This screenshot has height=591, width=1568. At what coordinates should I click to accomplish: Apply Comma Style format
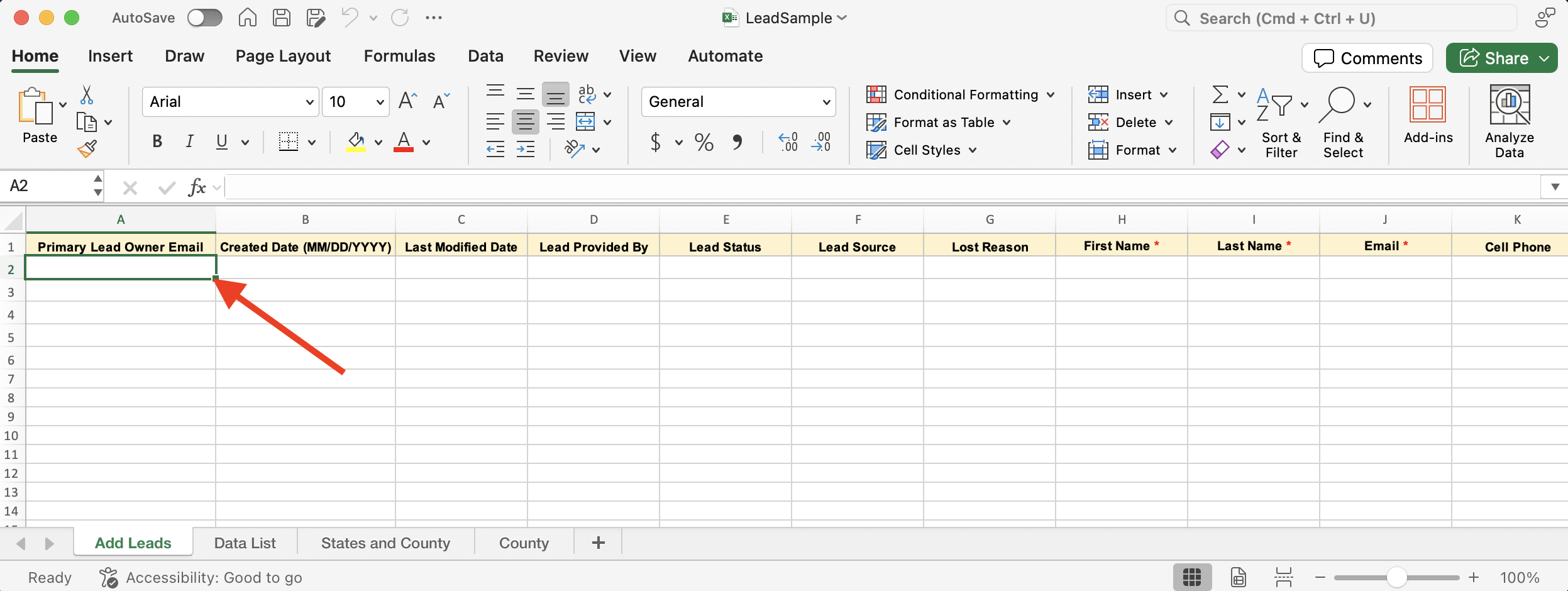[737, 142]
